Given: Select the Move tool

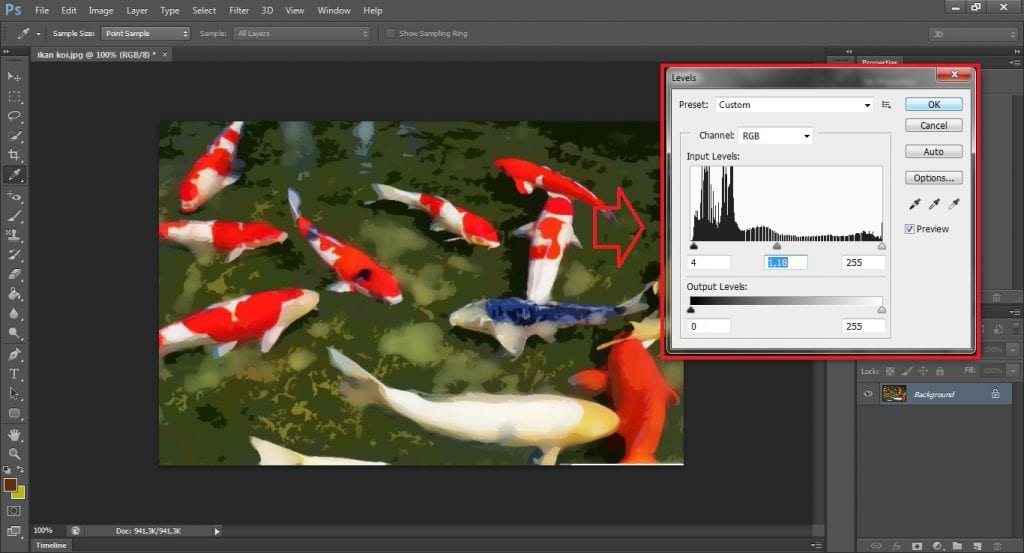Looking at the screenshot, I should [14, 77].
